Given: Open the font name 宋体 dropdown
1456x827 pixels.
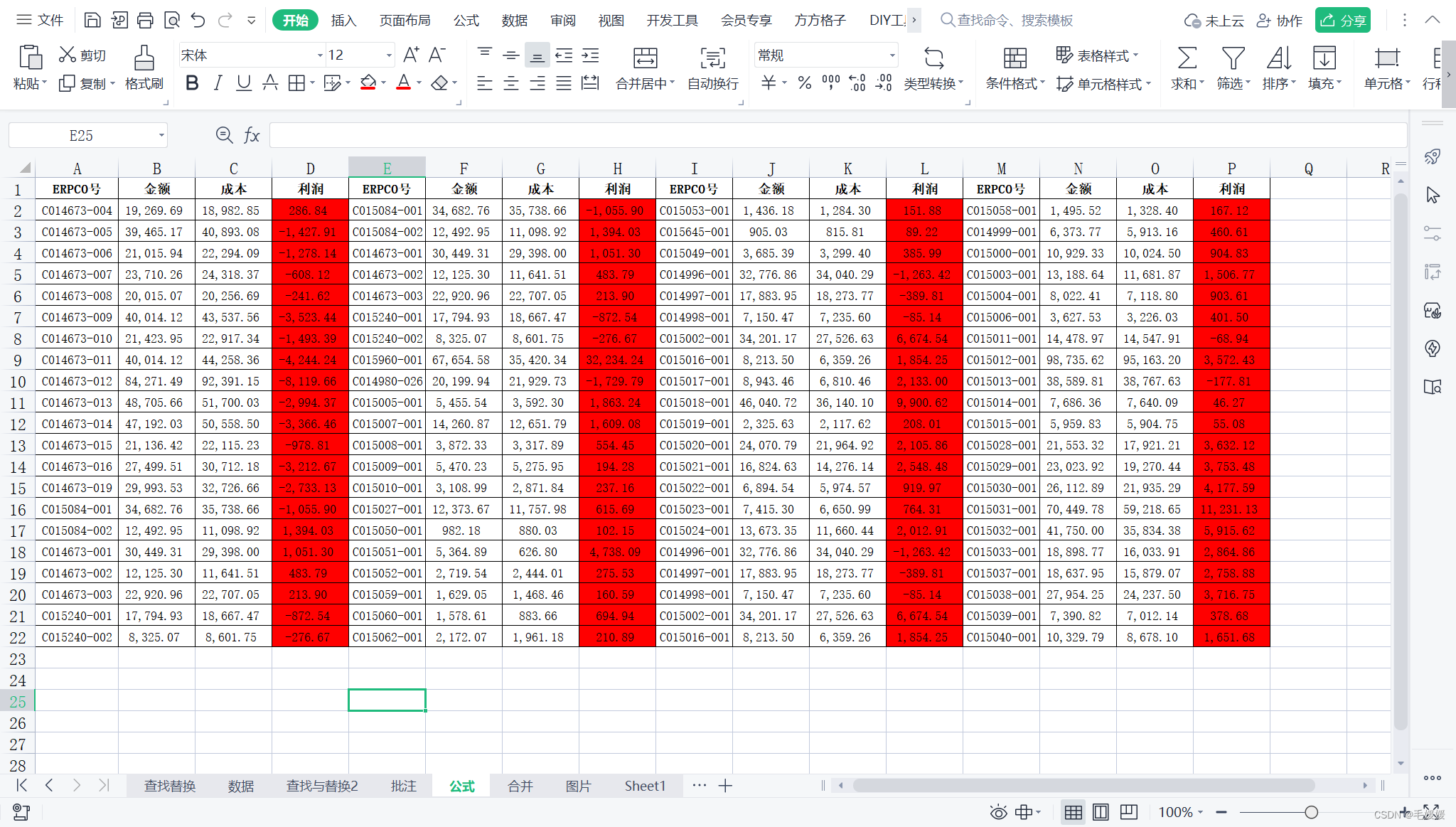Looking at the screenshot, I should [x=319, y=55].
